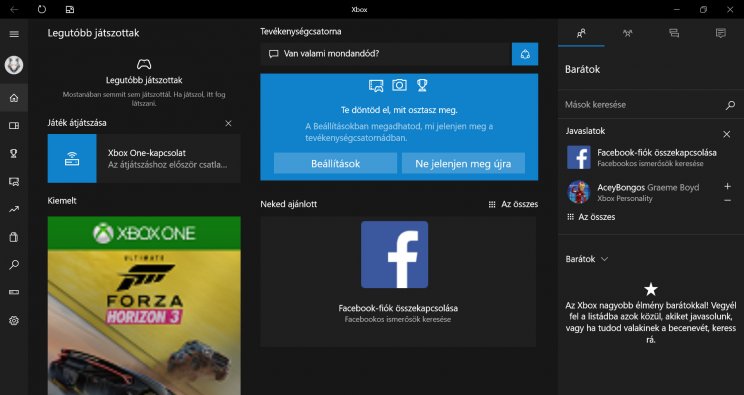Click the Beállítások button
Viewport: 744px width, 395px height.
tap(335, 163)
